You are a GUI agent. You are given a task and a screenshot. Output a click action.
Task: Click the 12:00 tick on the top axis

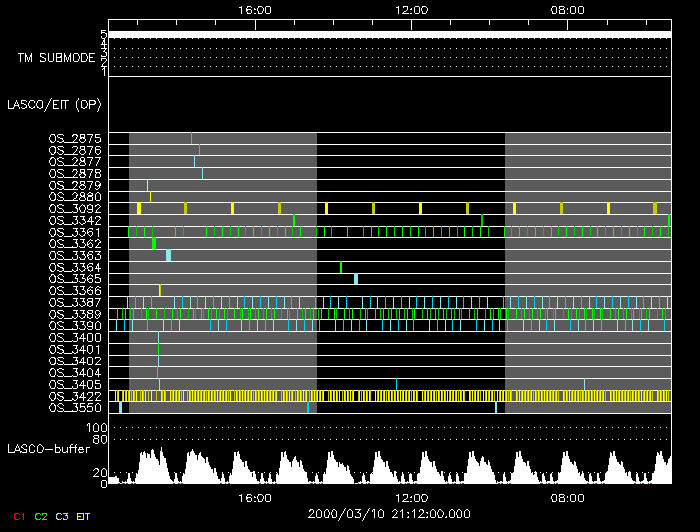tap(412, 9)
